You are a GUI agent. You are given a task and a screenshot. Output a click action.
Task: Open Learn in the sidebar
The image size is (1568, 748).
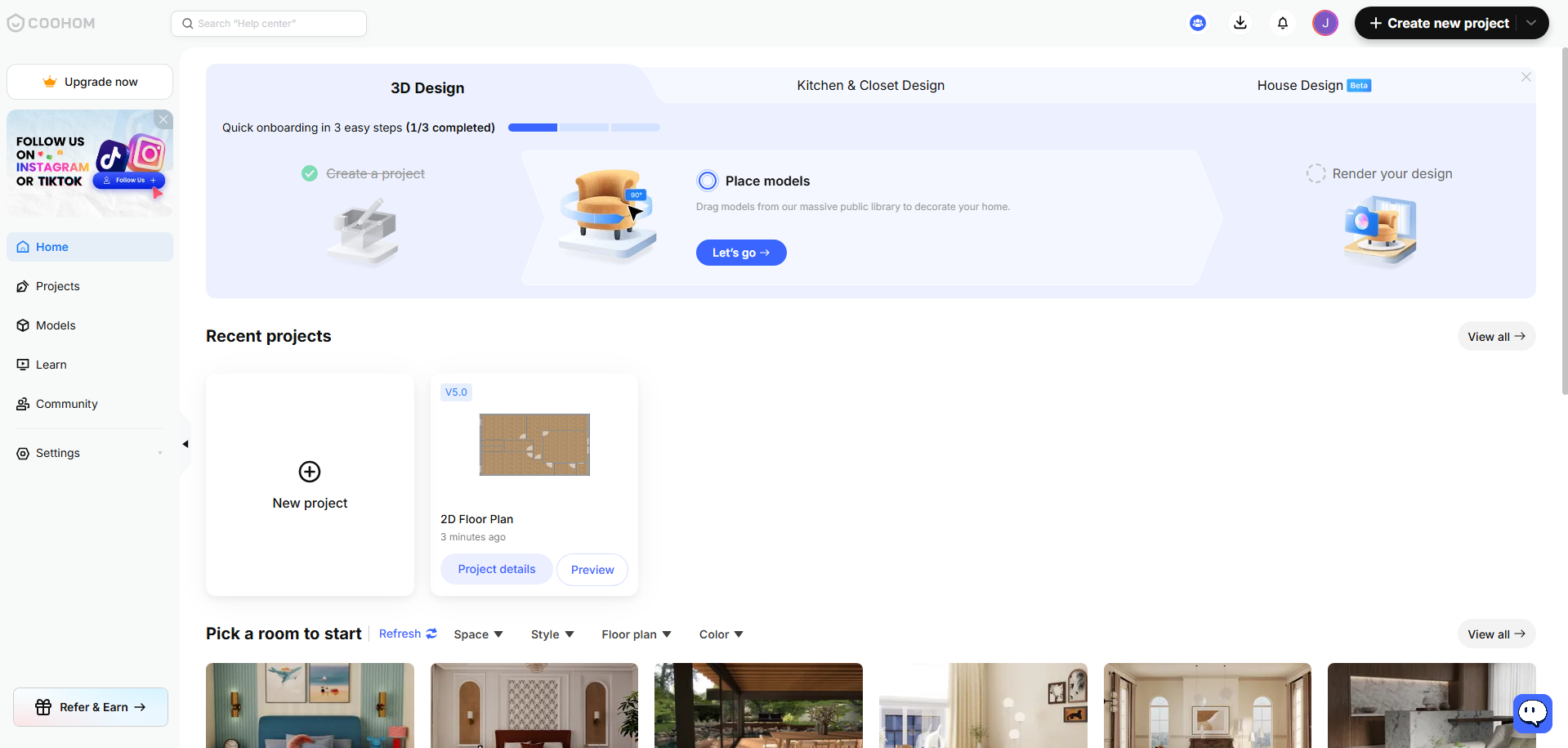pyautogui.click(x=90, y=365)
